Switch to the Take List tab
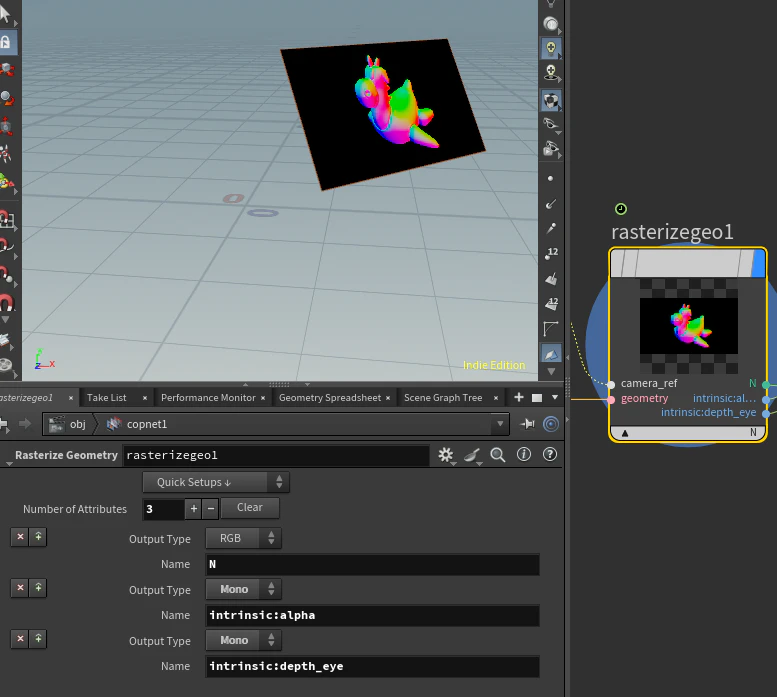 point(107,397)
